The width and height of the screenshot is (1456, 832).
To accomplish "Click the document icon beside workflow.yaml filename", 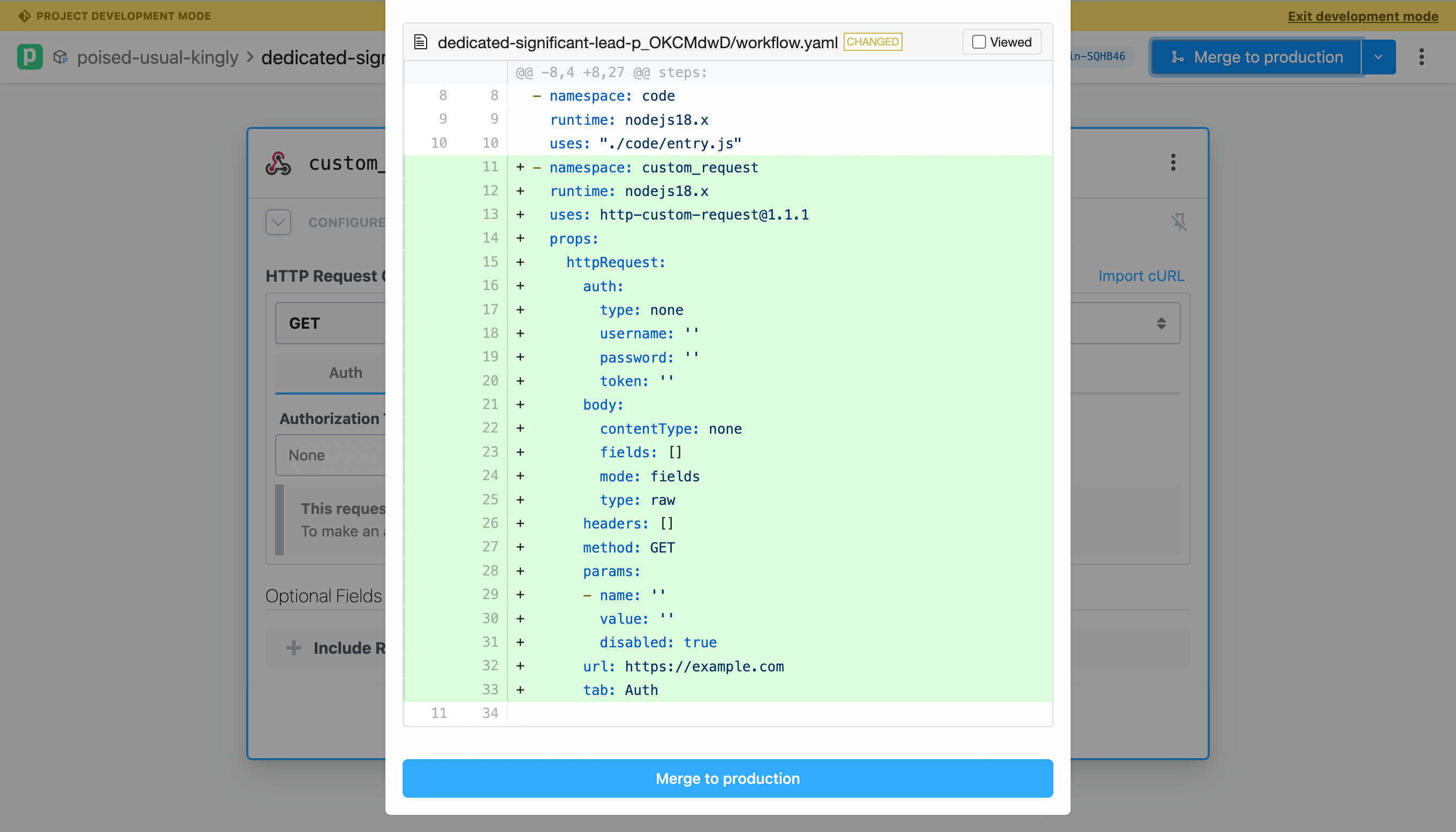I will pyautogui.click(x=421, y=41).
